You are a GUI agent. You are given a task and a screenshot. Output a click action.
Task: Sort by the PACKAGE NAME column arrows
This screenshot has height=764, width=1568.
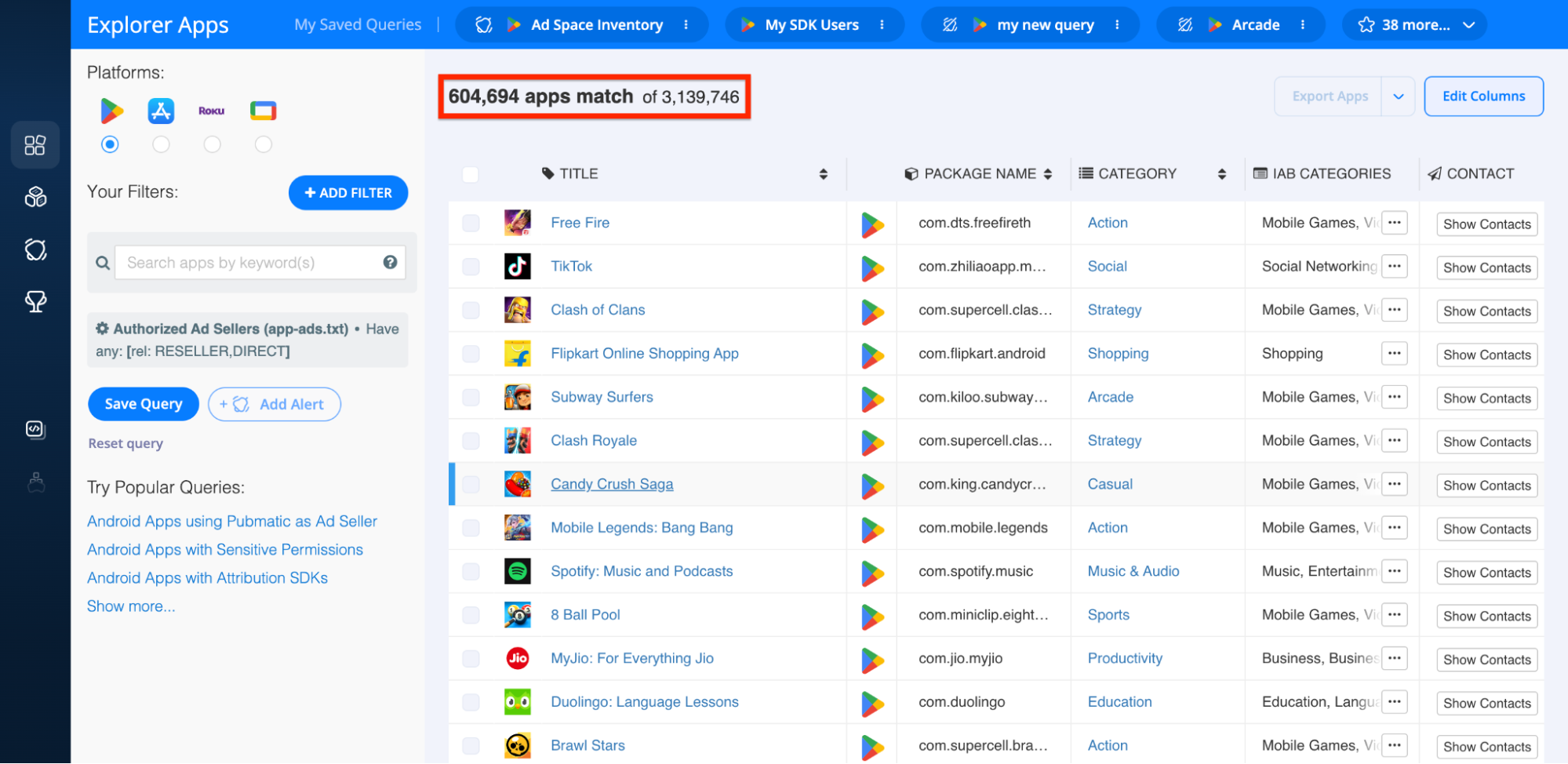tap(1048, 174)
